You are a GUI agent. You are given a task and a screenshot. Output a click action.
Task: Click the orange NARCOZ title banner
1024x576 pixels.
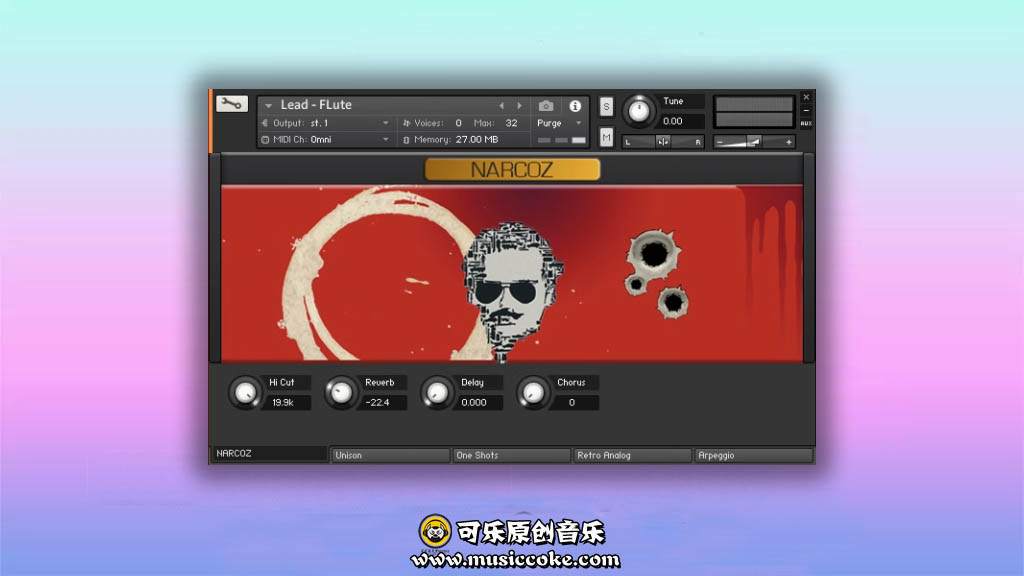click(512, 170)
